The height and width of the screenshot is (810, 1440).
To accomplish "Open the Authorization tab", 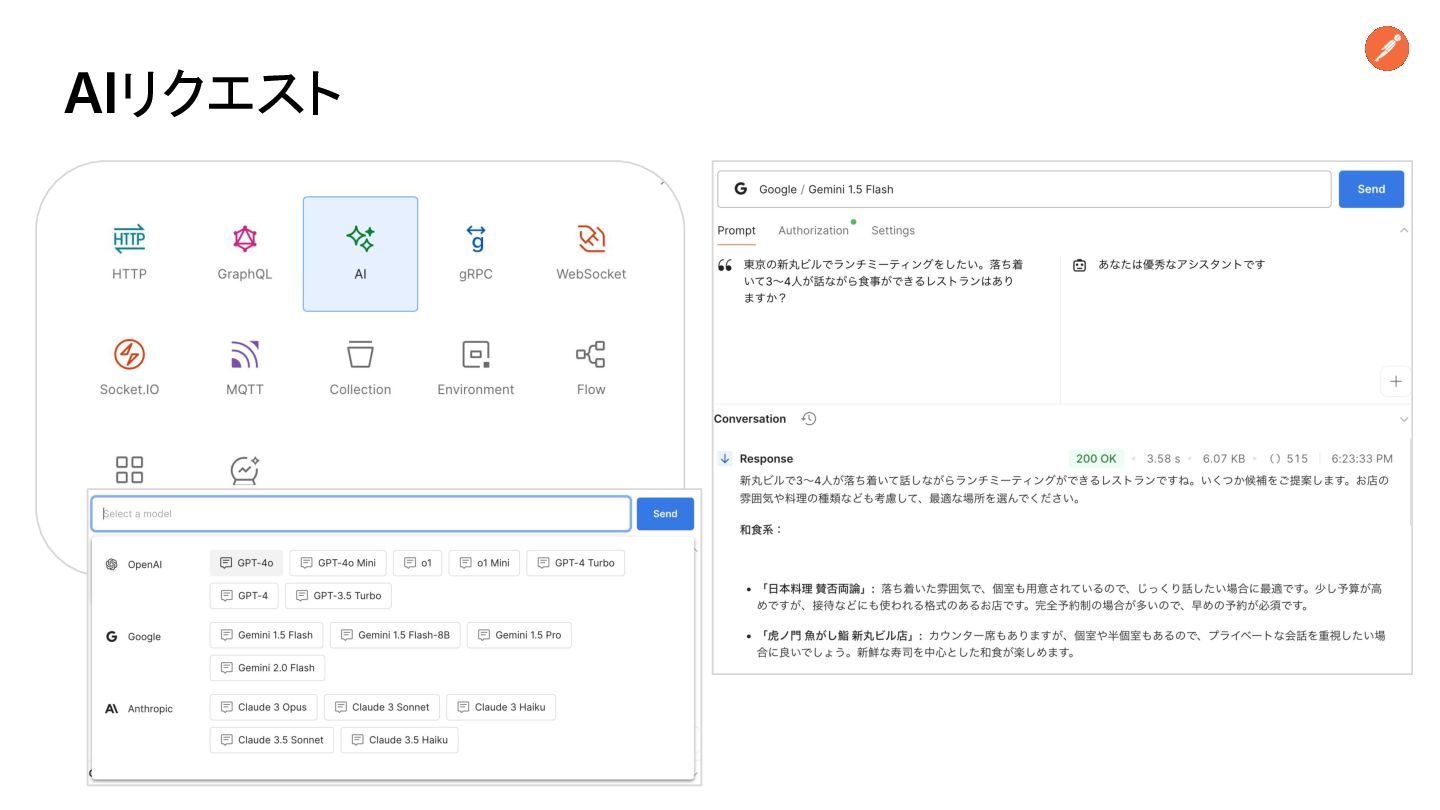I will pos(813,230).
